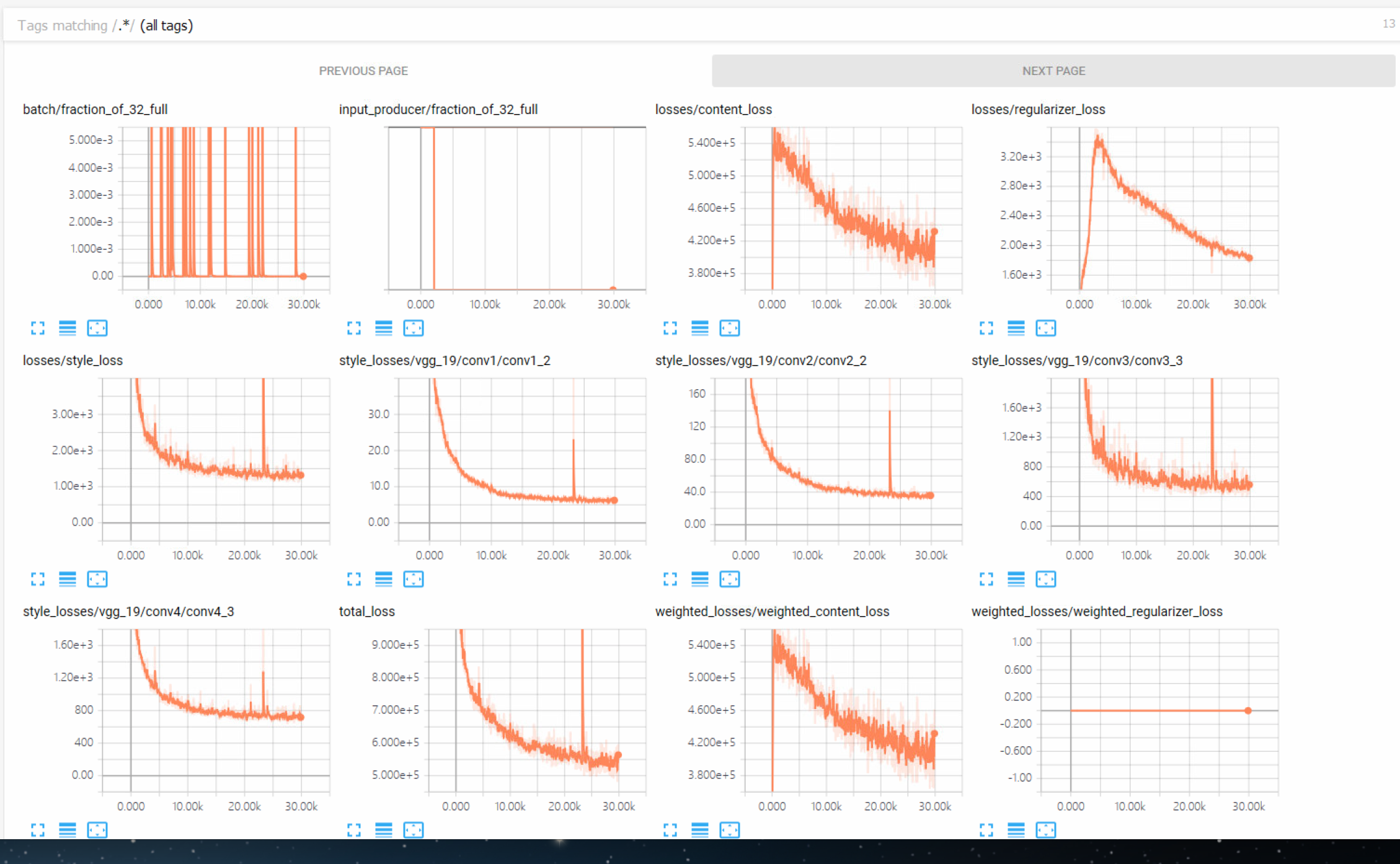Toggle y-axis log scale for total_loss chart

pyautogui.click(x=384, y=830)
